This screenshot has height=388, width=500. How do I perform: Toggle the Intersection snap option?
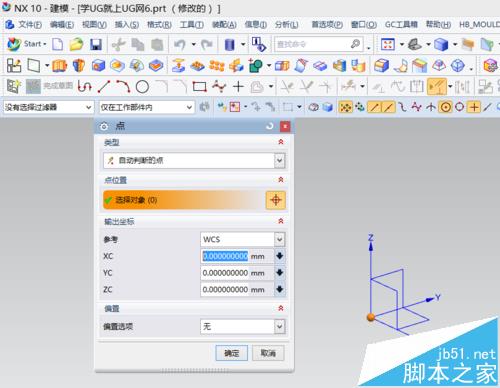click(431, 107)
